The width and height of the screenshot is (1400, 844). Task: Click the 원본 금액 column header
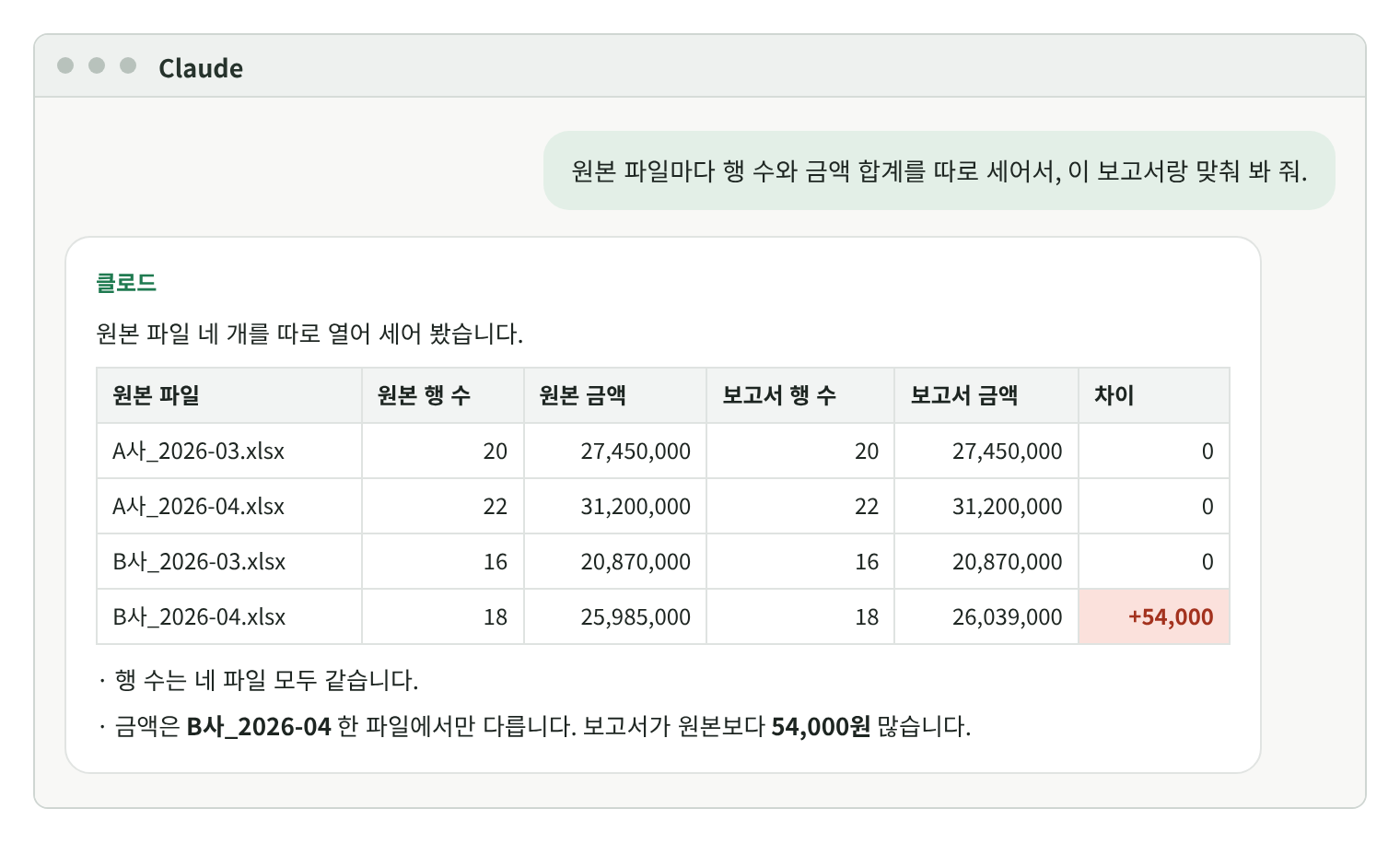pos(615,395)
